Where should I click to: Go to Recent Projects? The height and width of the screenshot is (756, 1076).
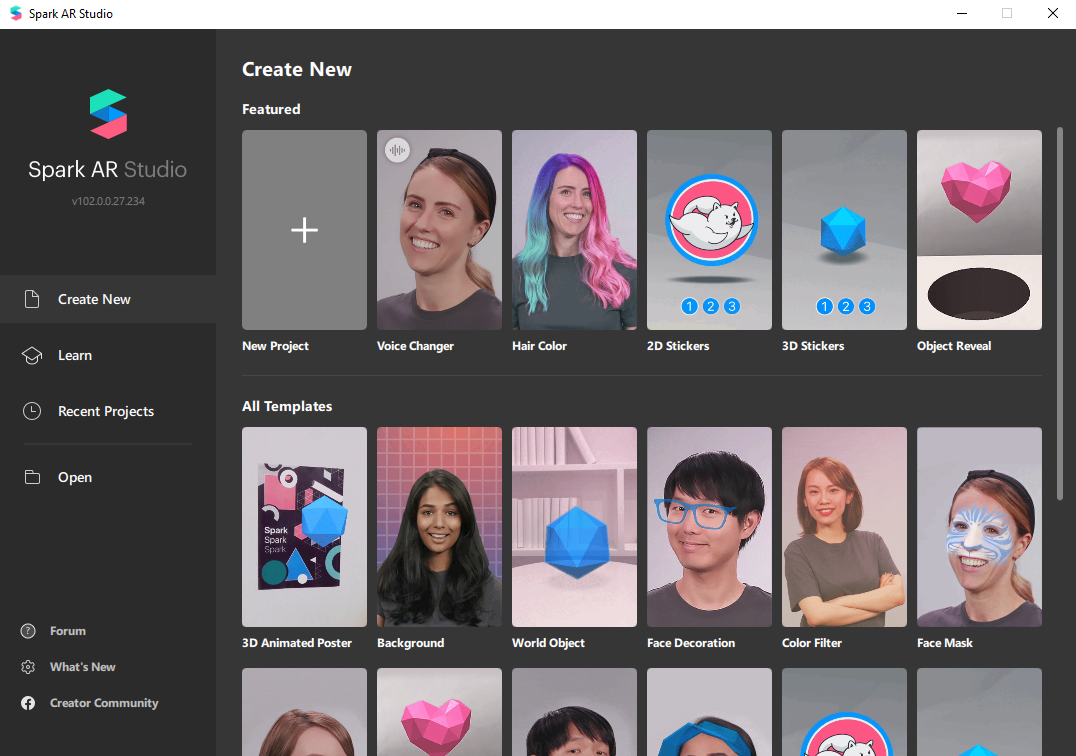pos(108,411)
